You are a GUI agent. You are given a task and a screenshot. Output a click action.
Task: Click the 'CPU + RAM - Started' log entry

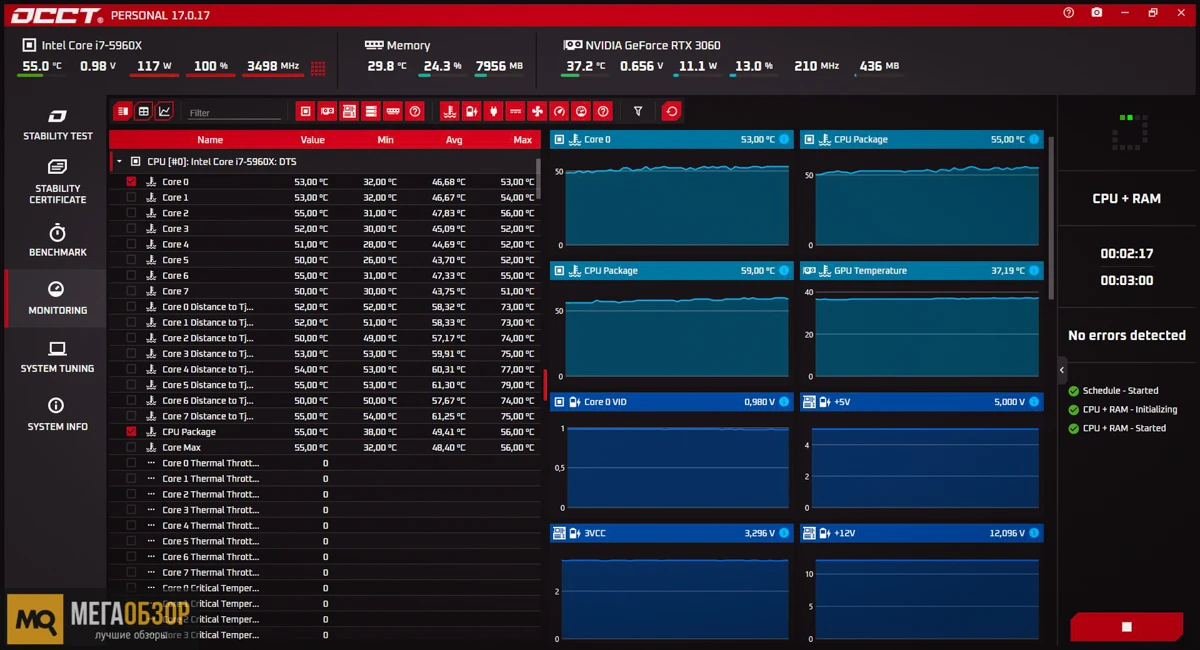[x=1124, y=428]
